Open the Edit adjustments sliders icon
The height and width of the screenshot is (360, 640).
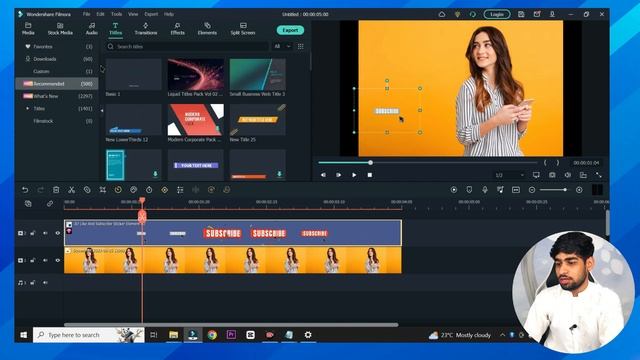[180, 190]
